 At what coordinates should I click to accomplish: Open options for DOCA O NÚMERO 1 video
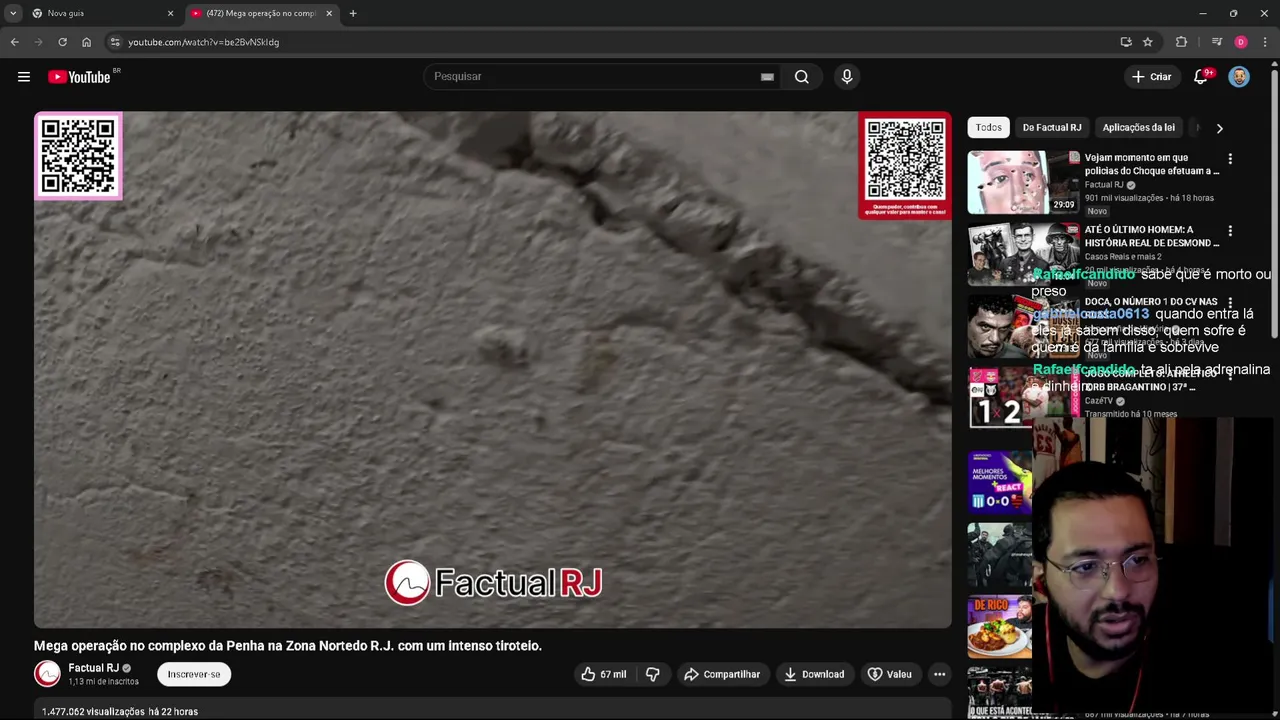click(x=1230, y=303)
